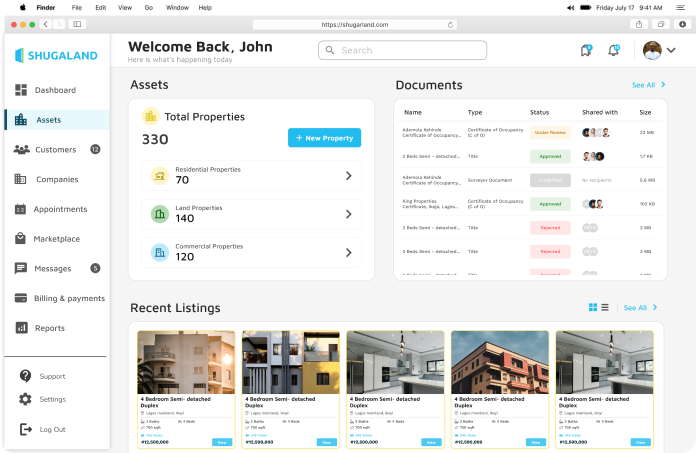Open bookmarks icon in header

click(586, 50)
